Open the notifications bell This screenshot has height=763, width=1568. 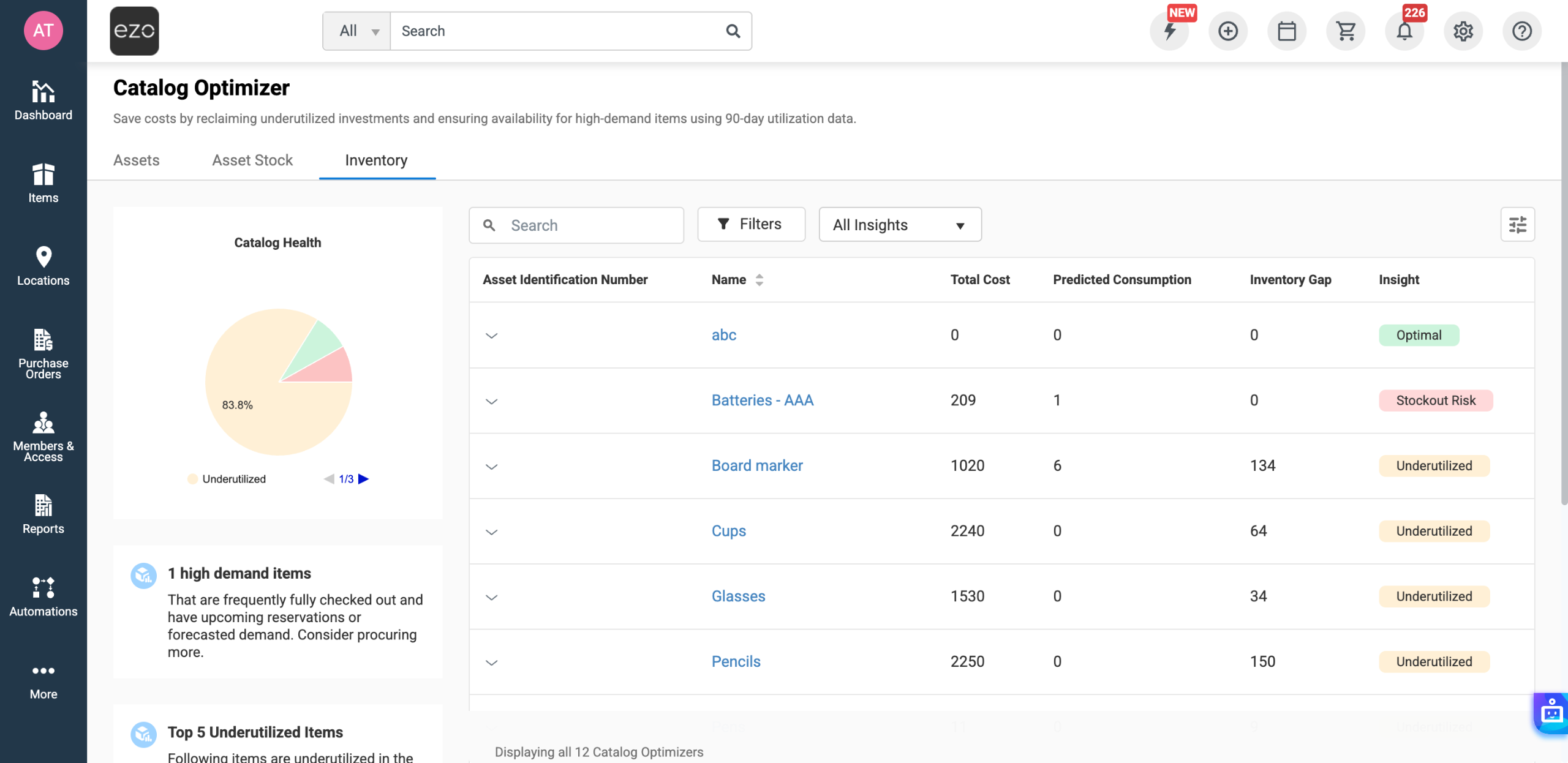coord(1404,31)
